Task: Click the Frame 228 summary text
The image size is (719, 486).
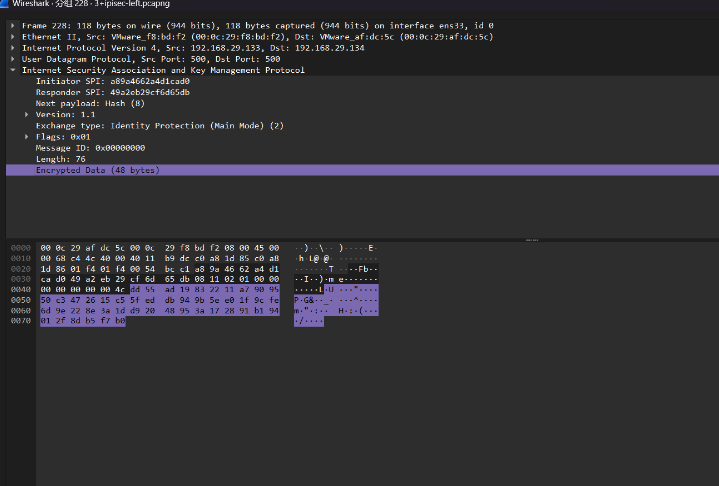Action: pyautogui.click(x=258, y=26)
